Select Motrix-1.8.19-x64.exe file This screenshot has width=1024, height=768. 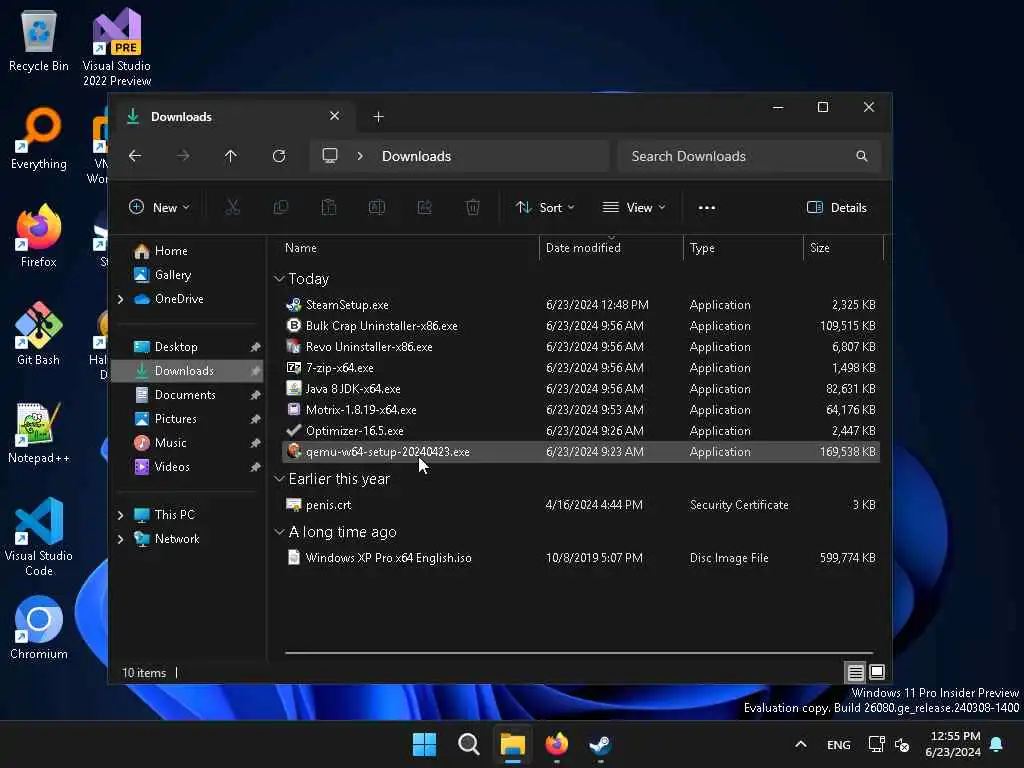point(581,409)
